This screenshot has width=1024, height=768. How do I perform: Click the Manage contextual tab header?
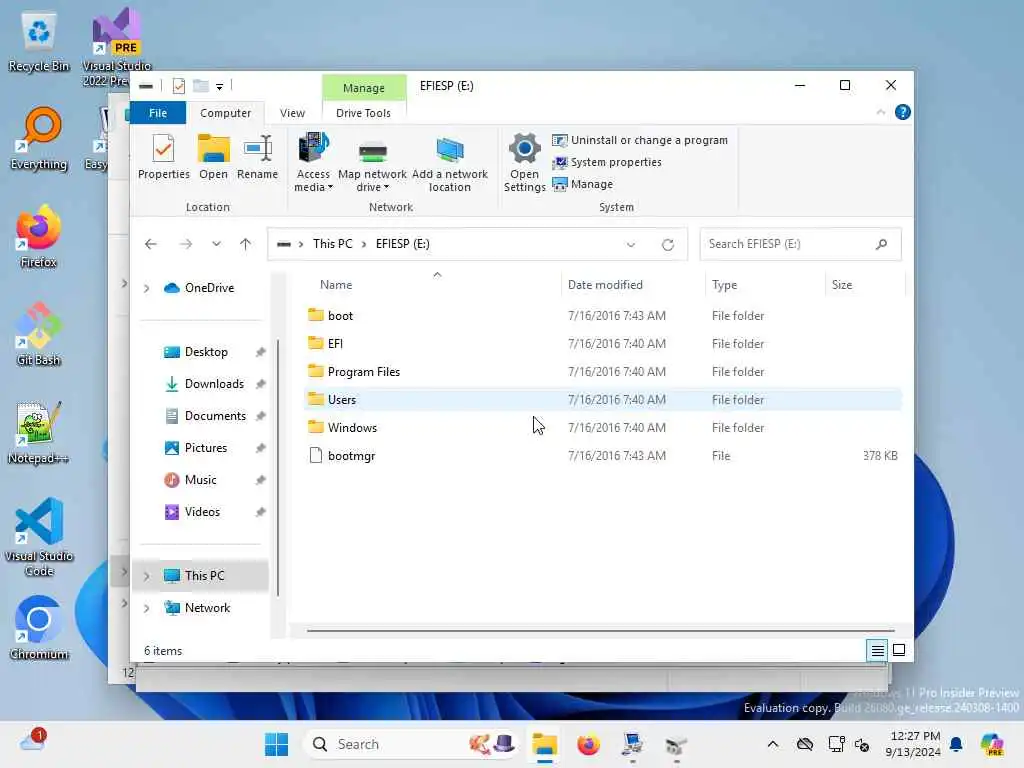pos(364,88)
